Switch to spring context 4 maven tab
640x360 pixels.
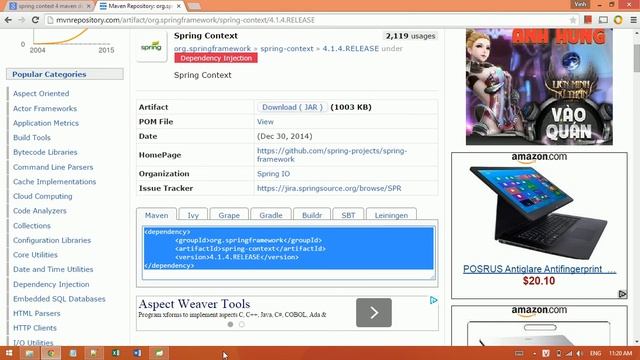50,6
